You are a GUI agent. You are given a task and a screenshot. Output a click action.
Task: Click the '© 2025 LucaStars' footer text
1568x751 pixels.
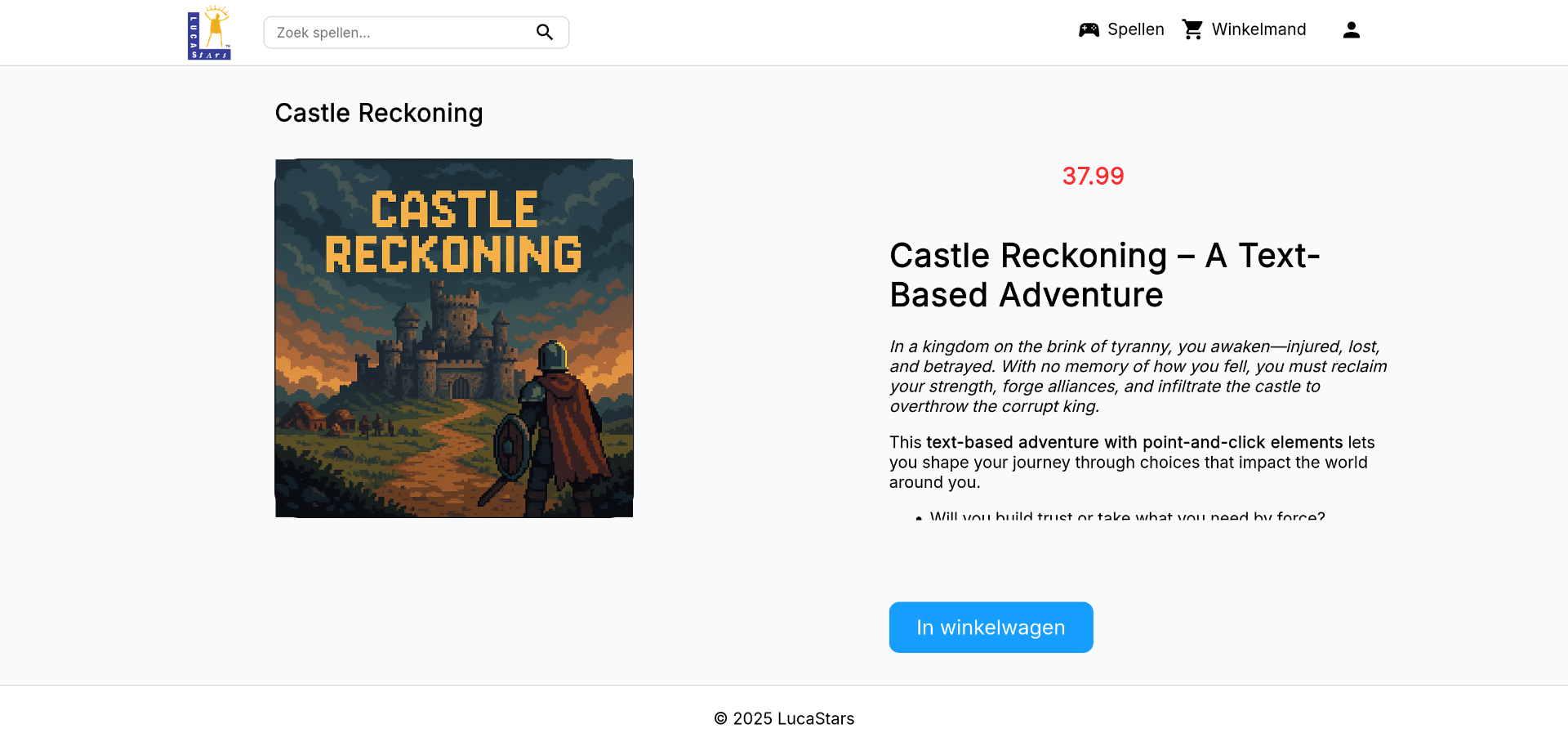tap(784, 718)
